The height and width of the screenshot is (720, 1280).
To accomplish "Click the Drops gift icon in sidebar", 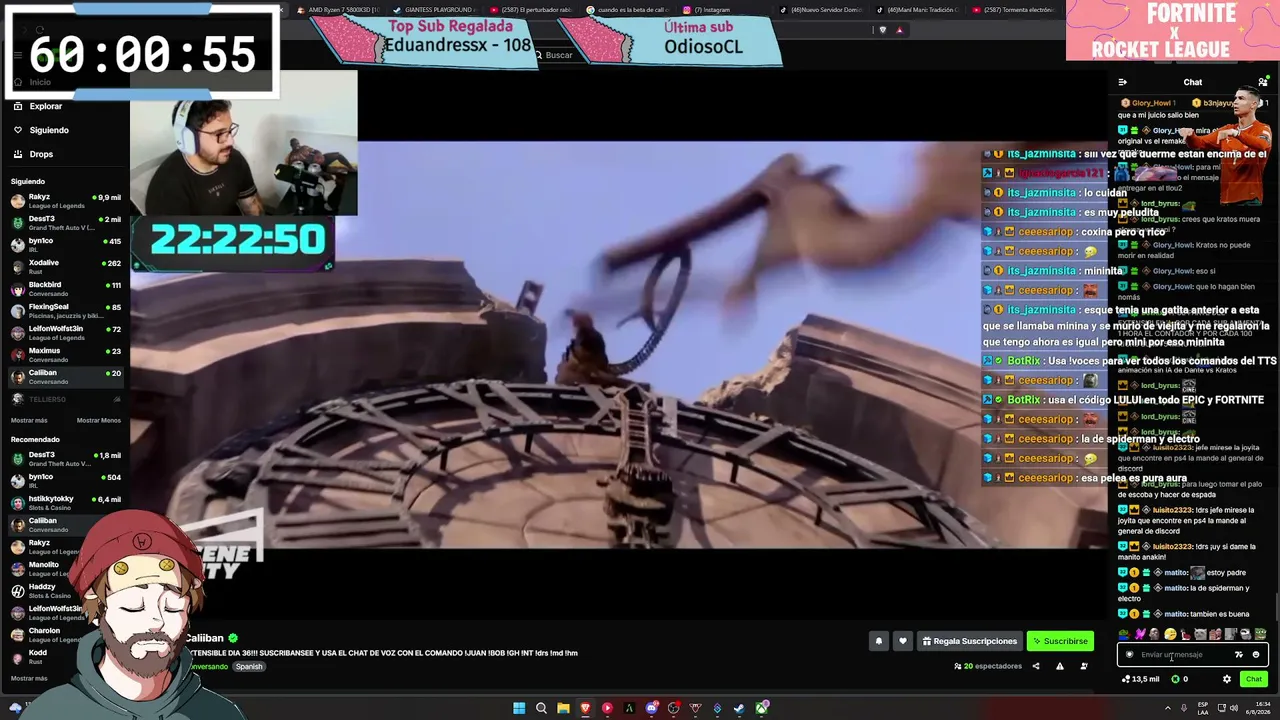I will pos(18,154).
